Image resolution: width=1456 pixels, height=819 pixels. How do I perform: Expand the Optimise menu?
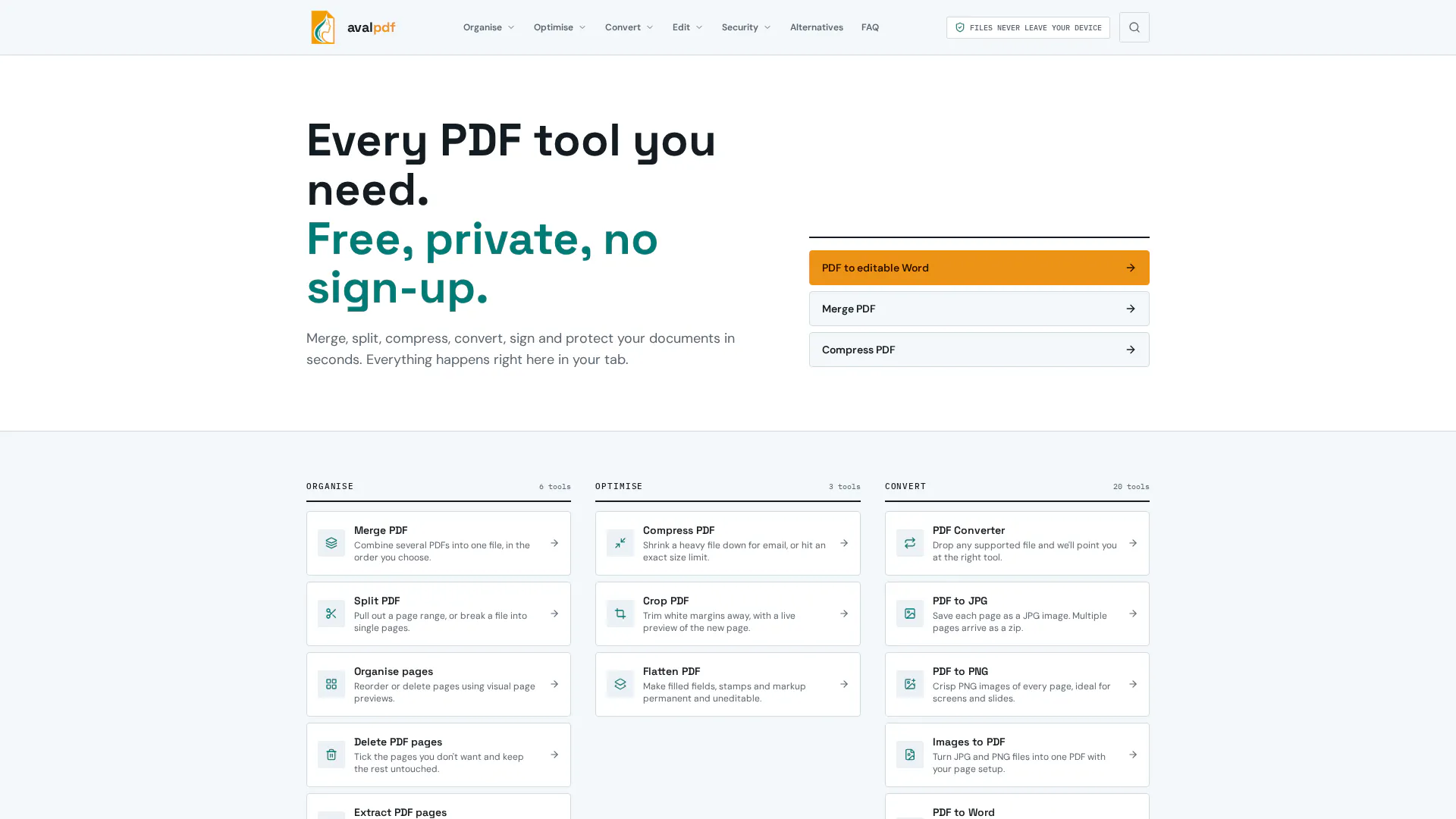click(x=560, y=27)
